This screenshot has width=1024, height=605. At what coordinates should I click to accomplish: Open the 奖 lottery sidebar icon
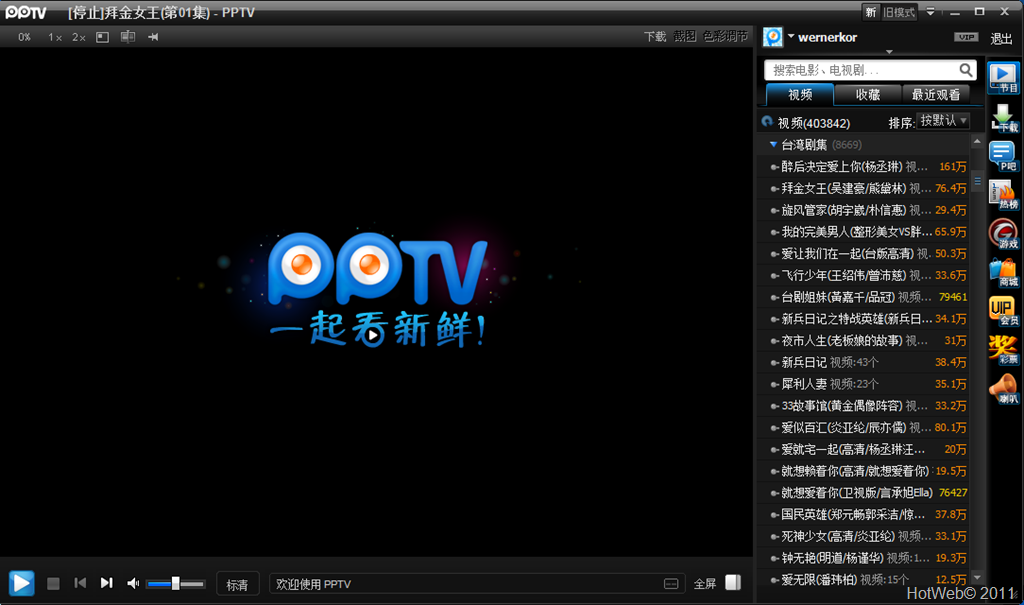pos(1004,350)
